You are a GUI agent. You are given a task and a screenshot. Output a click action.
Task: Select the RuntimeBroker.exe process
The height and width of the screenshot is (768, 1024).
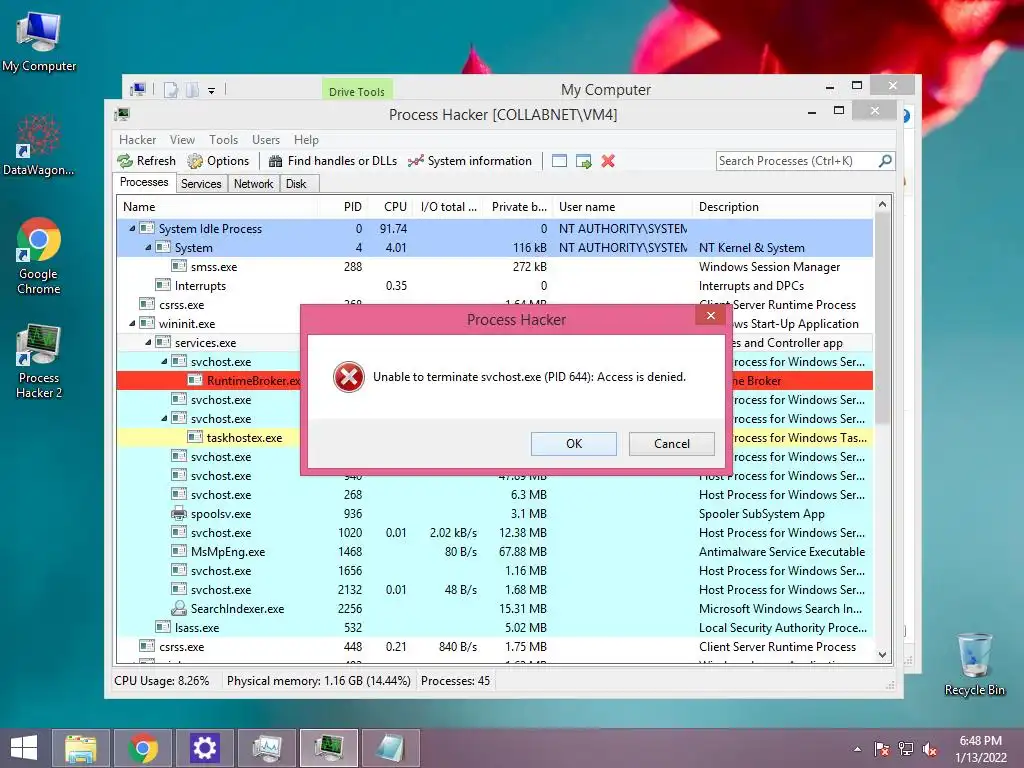coord(208,381)
